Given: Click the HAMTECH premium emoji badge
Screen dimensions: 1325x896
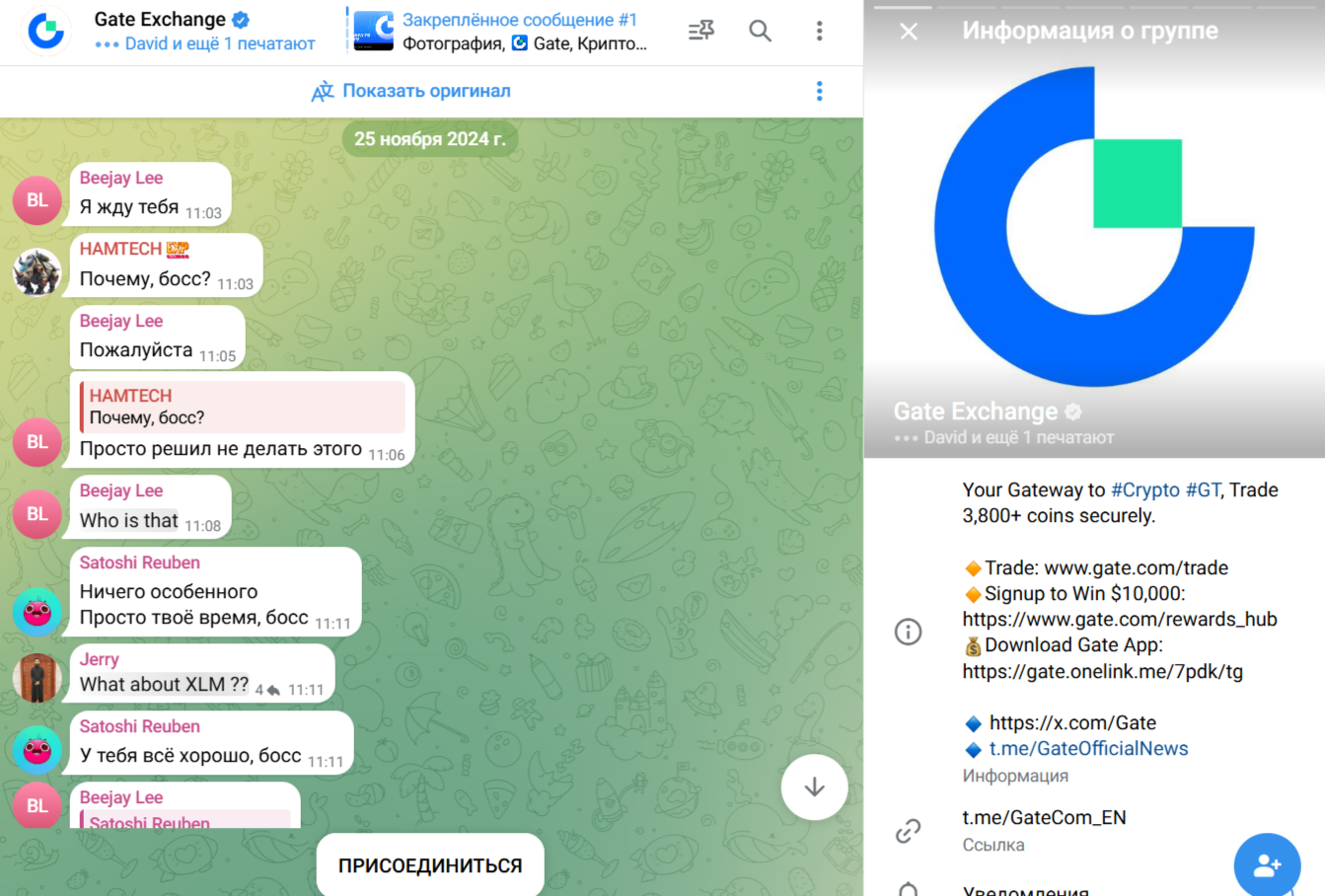Looking at the screenshot, I should point(178,250).
